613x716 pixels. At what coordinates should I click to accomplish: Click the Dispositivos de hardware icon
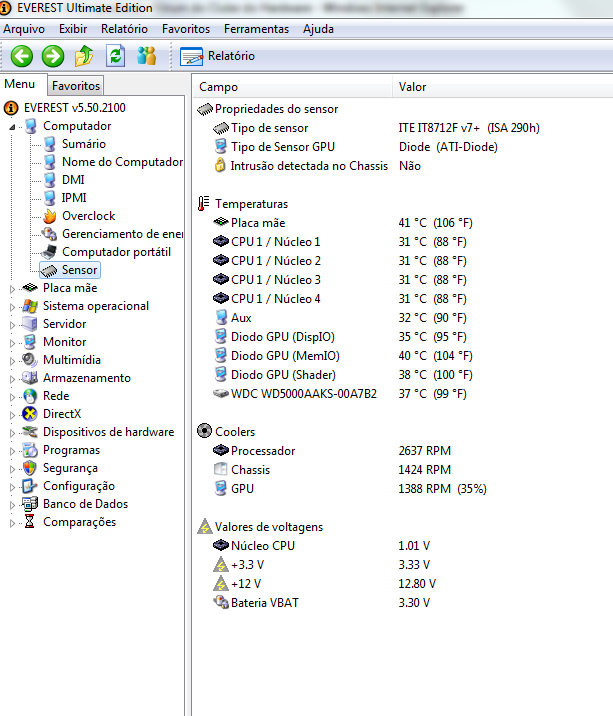[30, 432]
